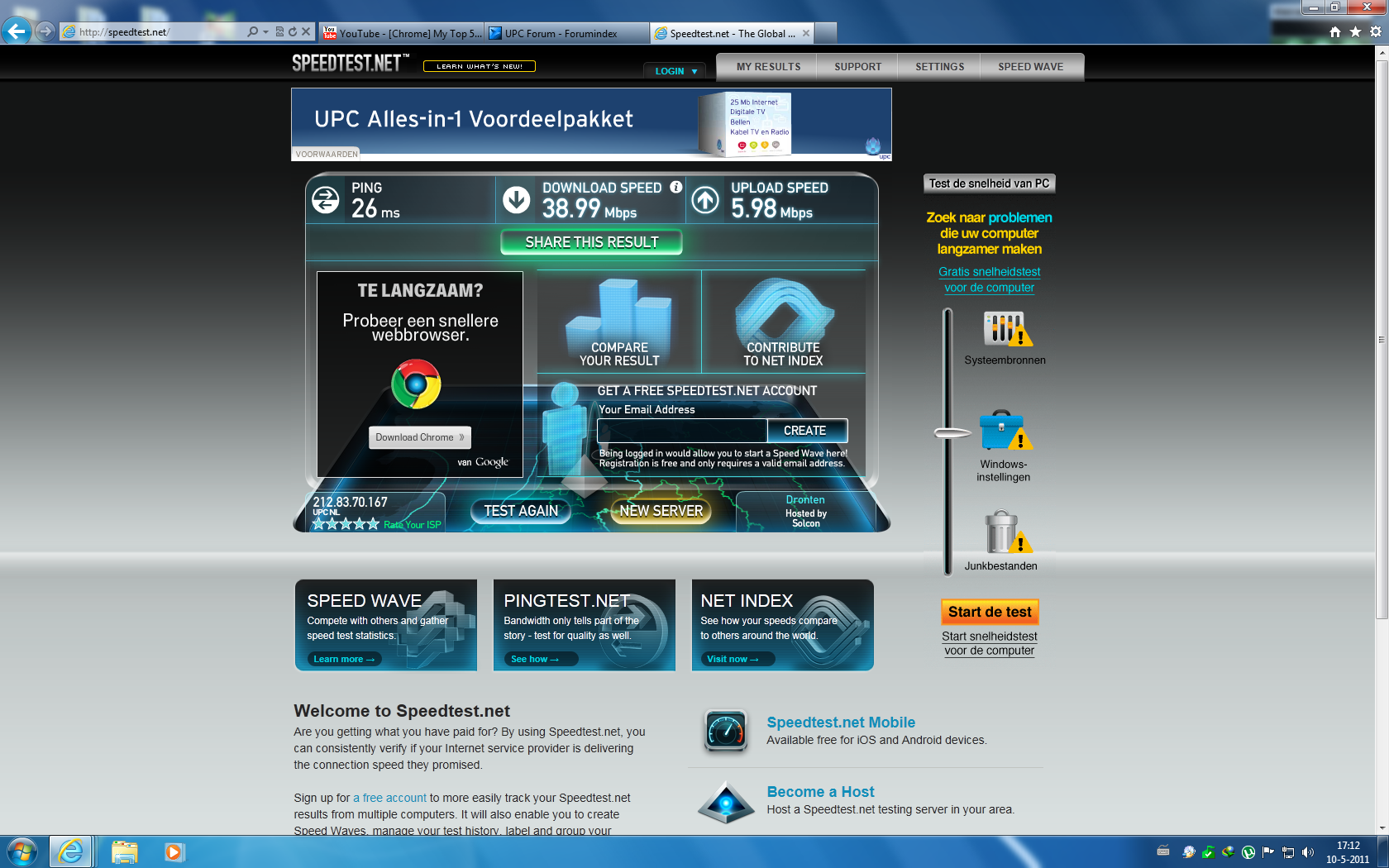Image resolution: width=1389 pixels, height=868 pixels.
Task: Switch to the YouTube Chrome My Top 5 tab
Action: click(402, 33)
